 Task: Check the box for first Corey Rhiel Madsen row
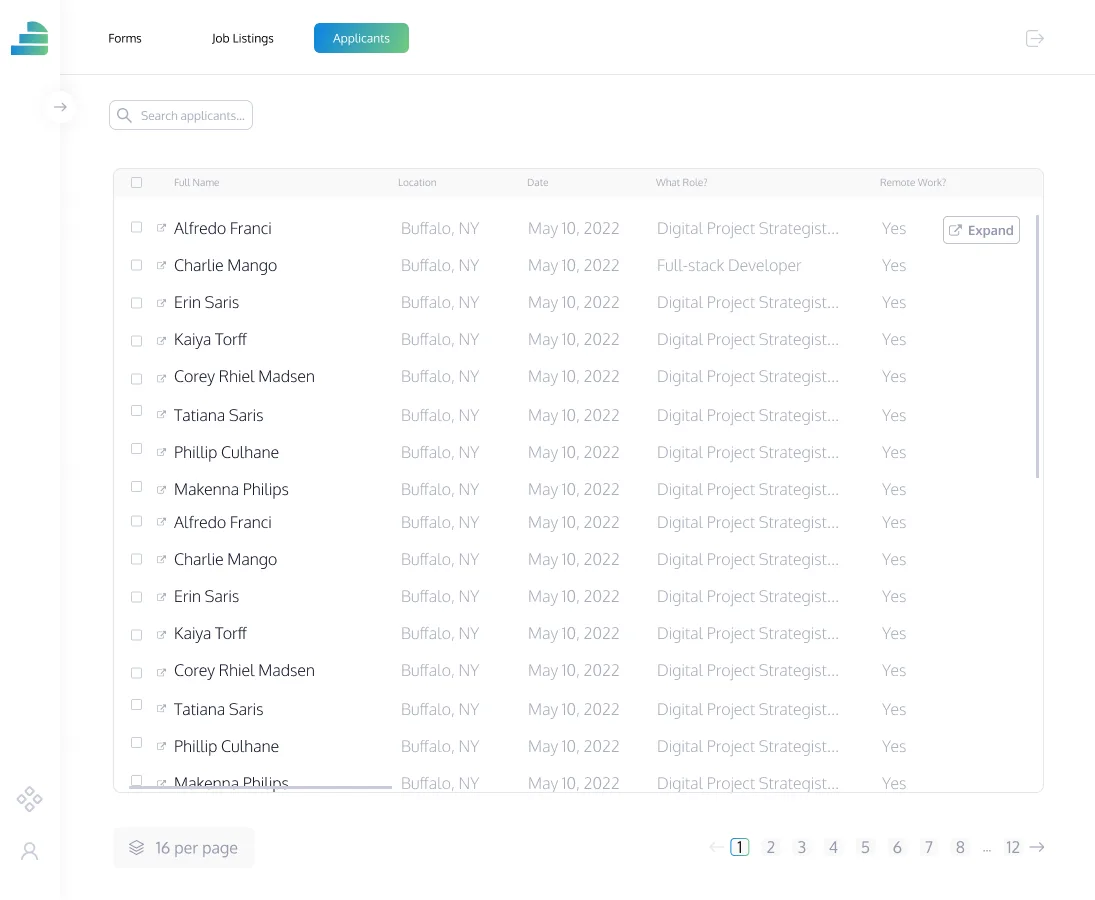click(x=136, y=378)
